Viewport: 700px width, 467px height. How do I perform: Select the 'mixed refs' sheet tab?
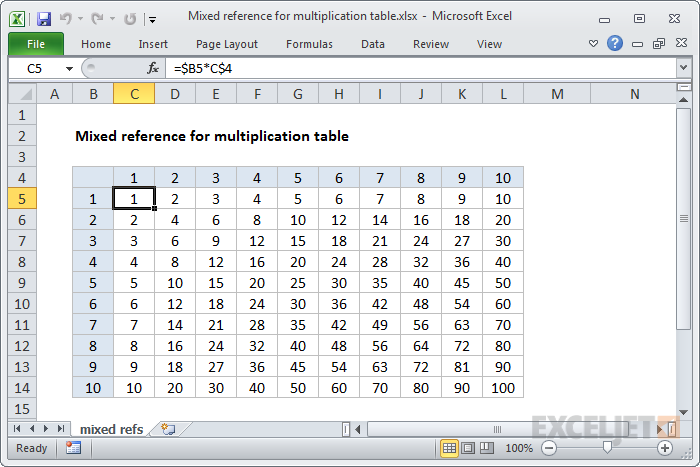(x=112, y=429)
